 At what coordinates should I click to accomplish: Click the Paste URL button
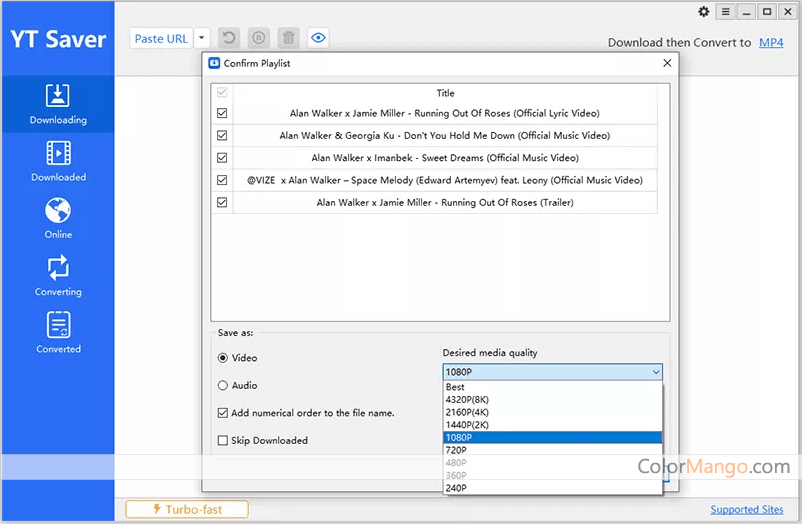[x=161, y=38]
